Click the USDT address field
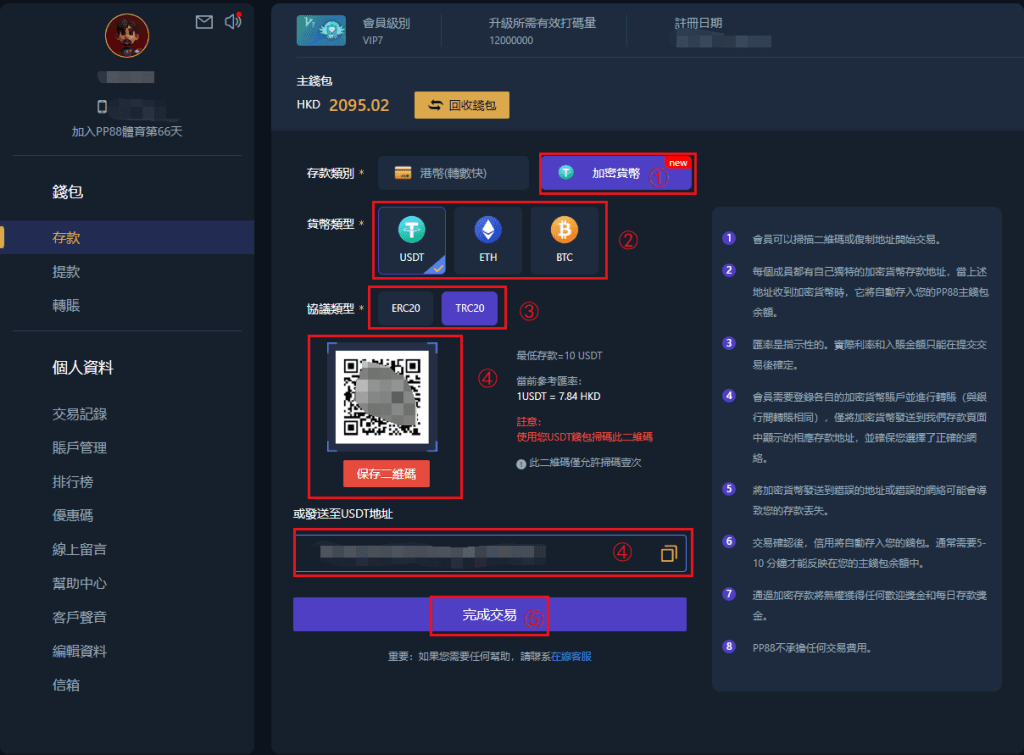1024x755 pixels. tap(490, 553)
